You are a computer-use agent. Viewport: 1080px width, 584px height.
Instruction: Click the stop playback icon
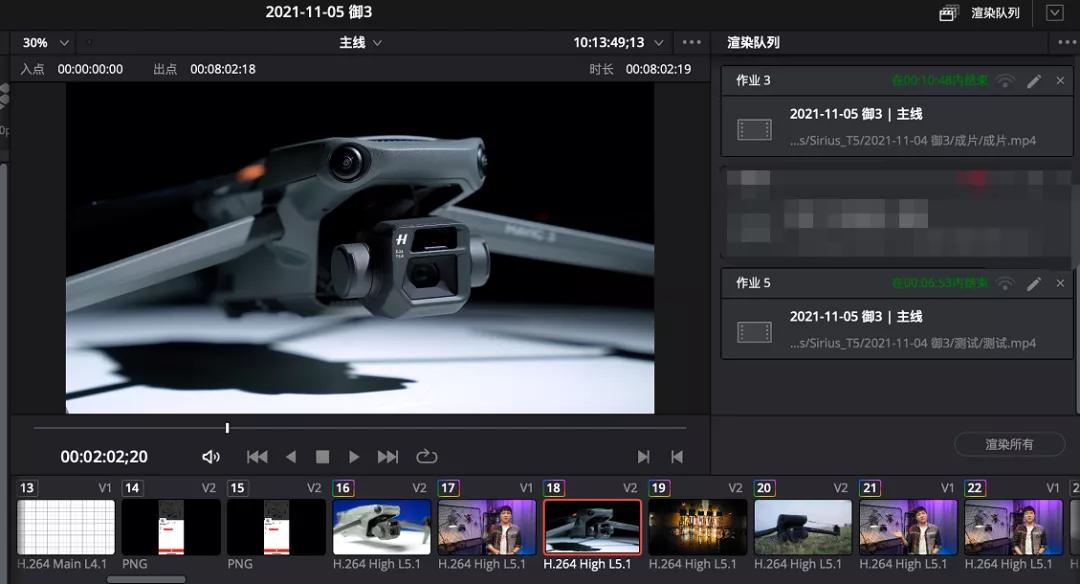click(x=322, y=456)
